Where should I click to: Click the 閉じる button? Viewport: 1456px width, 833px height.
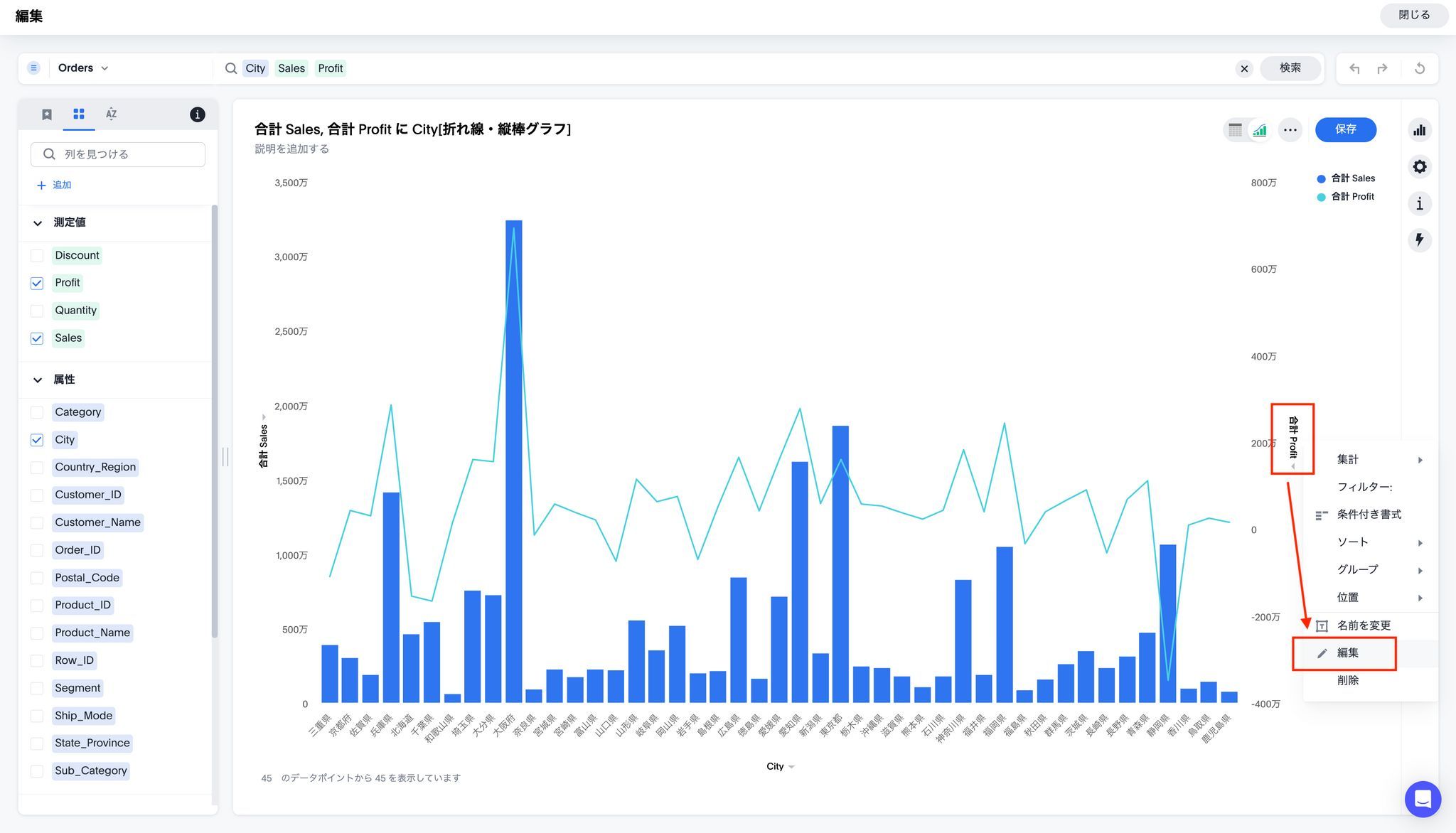(1413, 15)
